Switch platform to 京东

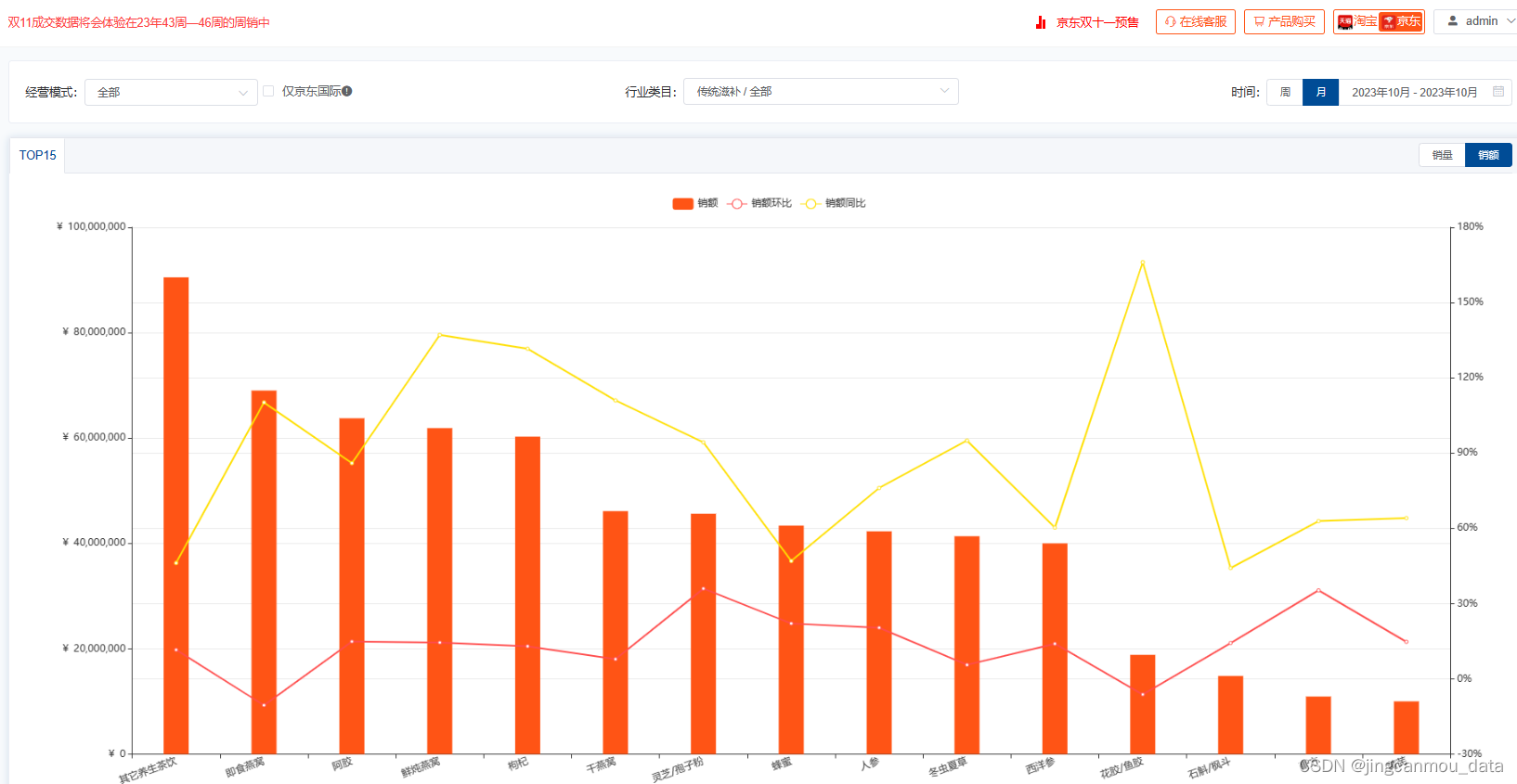pos(1401,21)
